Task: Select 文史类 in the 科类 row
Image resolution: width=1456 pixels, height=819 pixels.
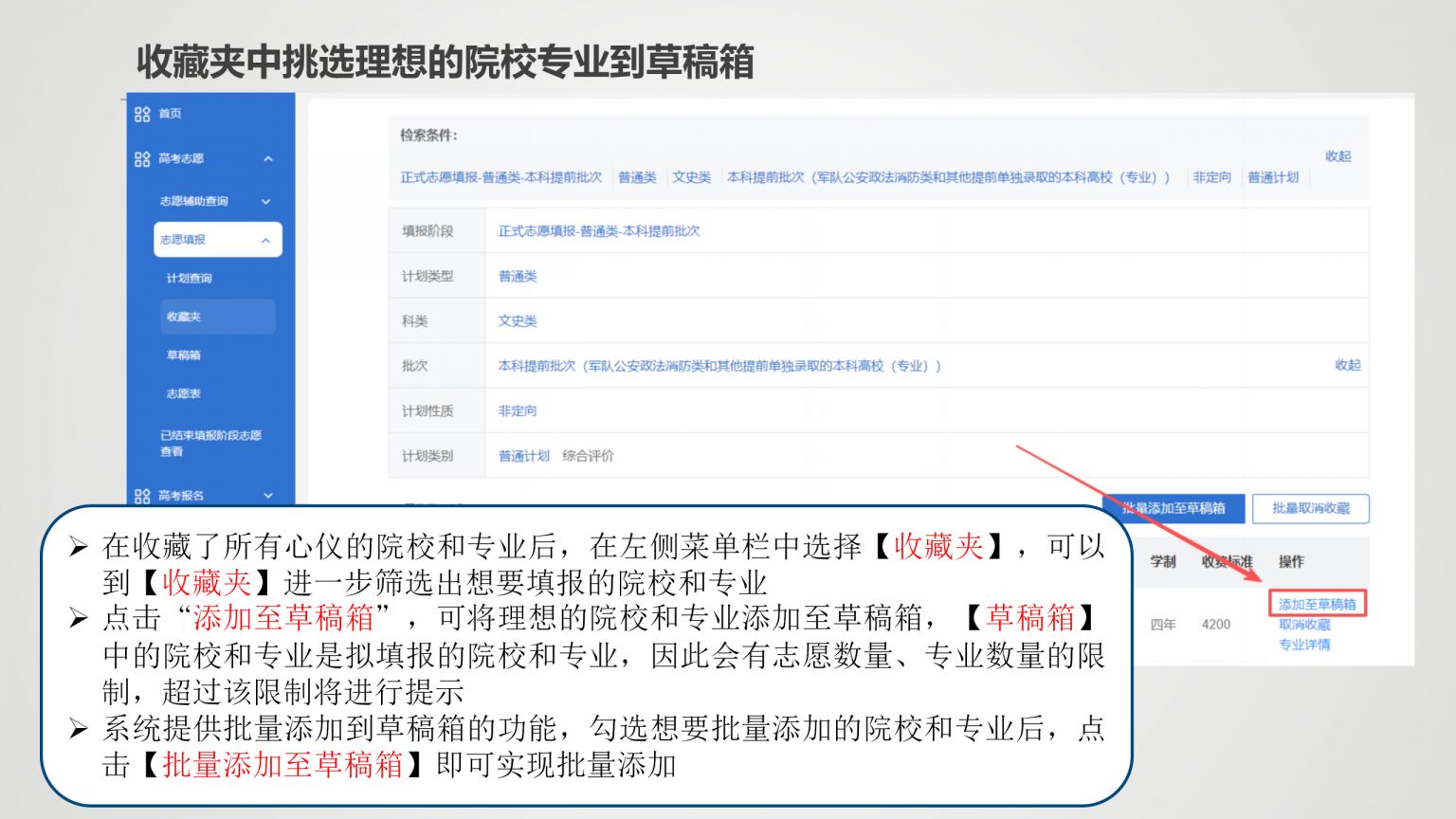Action: [x=518, y=320]
